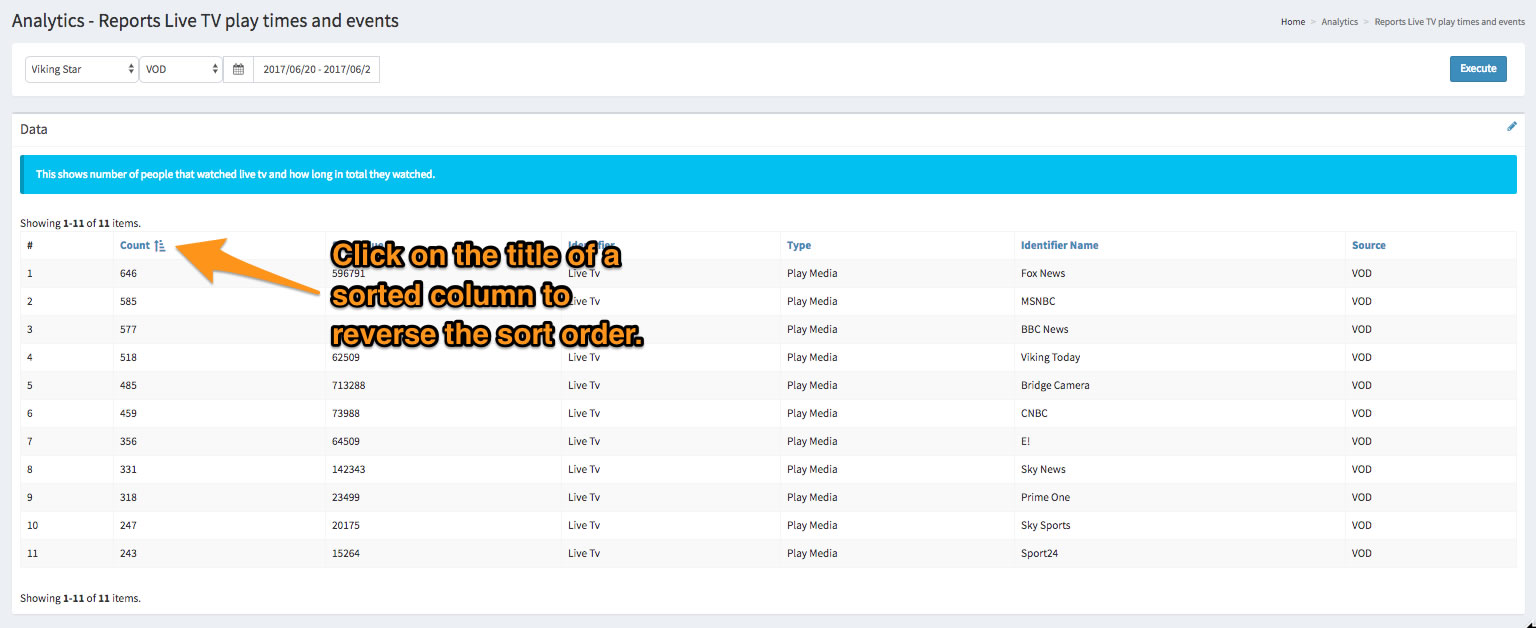Click the sort order icon next to Count
This screenshot has height=628, width=1536.
pyautogui.click(x=160, y=246)
